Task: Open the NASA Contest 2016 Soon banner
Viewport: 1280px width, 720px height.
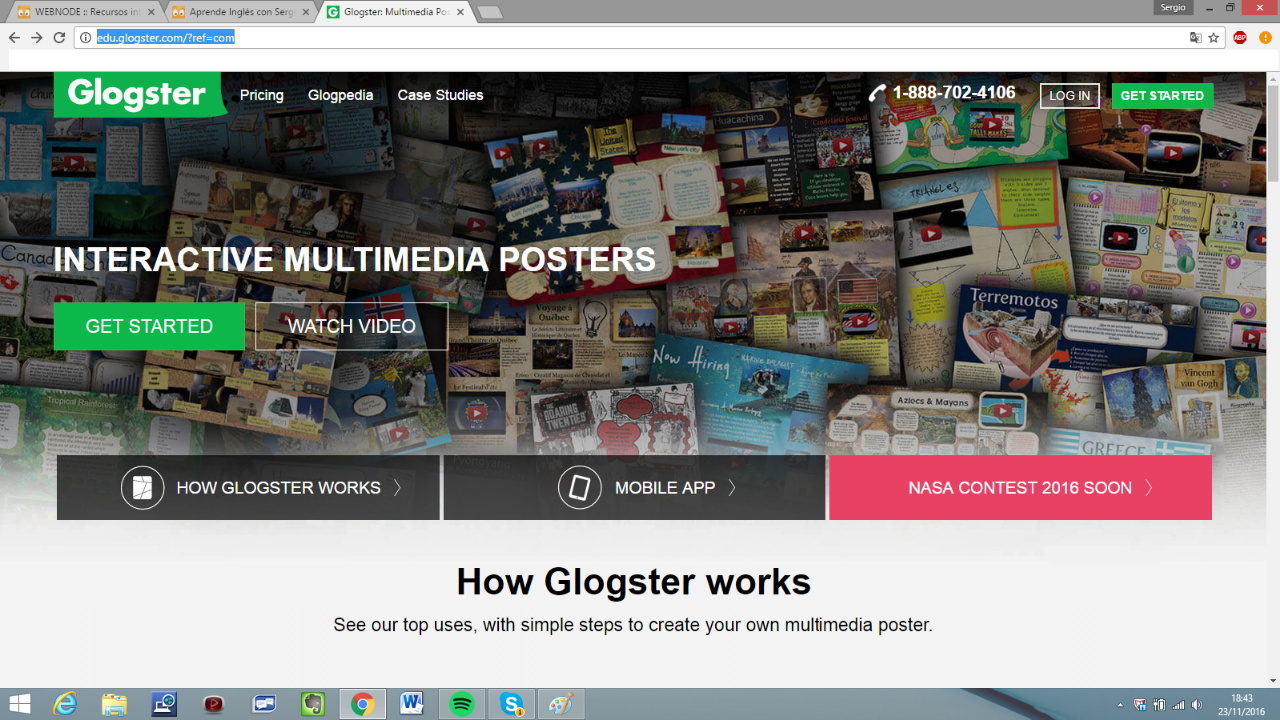Action: (1020, 488)
